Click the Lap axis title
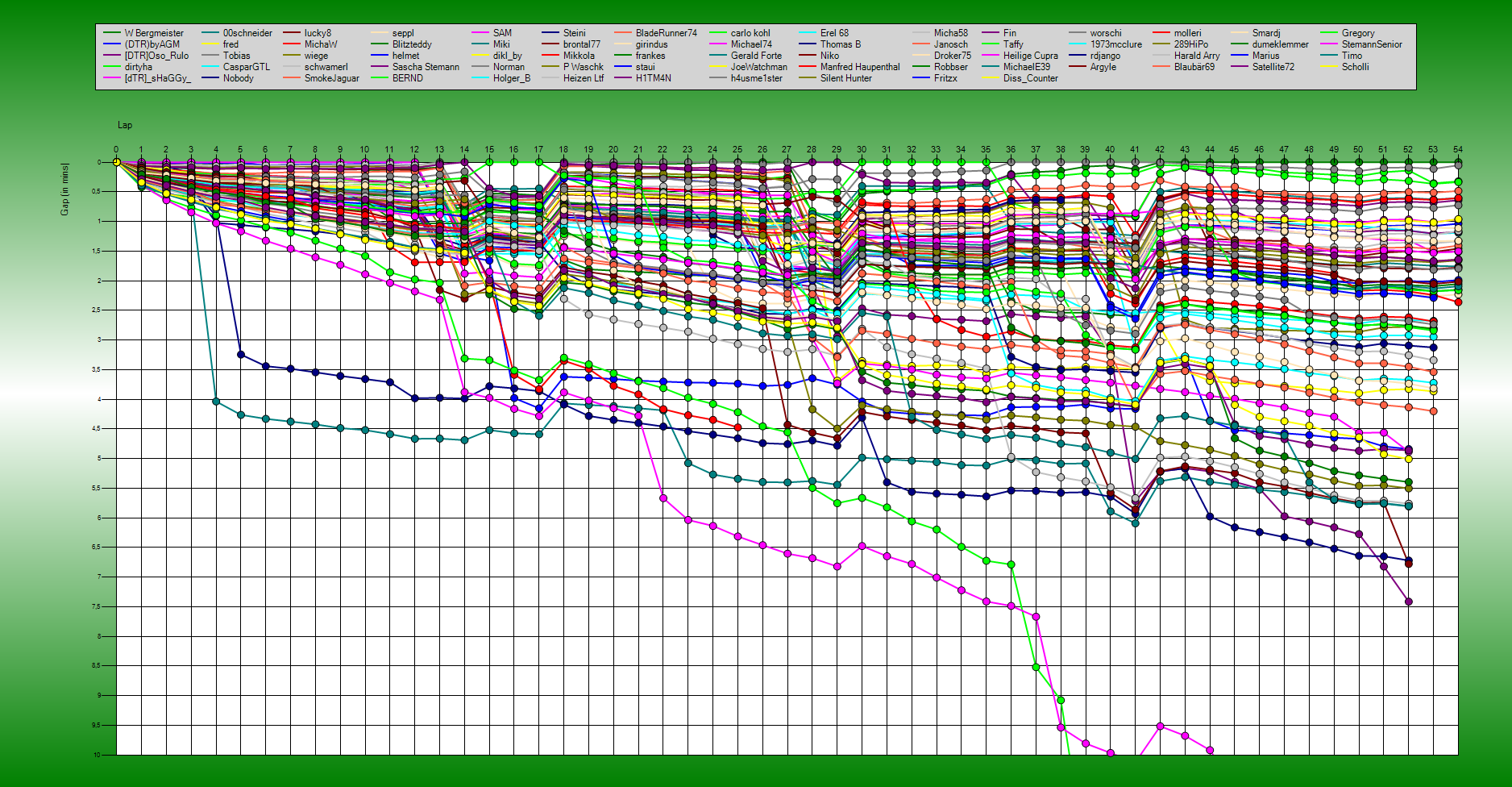Screen dimensions: 1512x787 [x=125, y=125]
